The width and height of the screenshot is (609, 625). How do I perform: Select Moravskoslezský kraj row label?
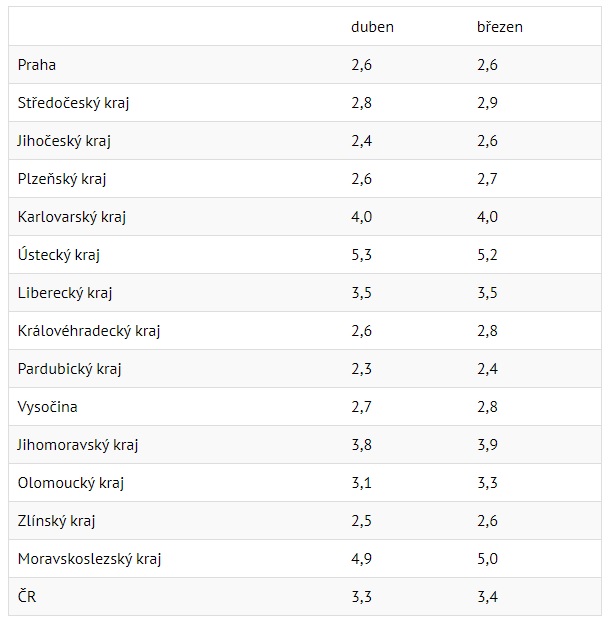tap(89, 559)
